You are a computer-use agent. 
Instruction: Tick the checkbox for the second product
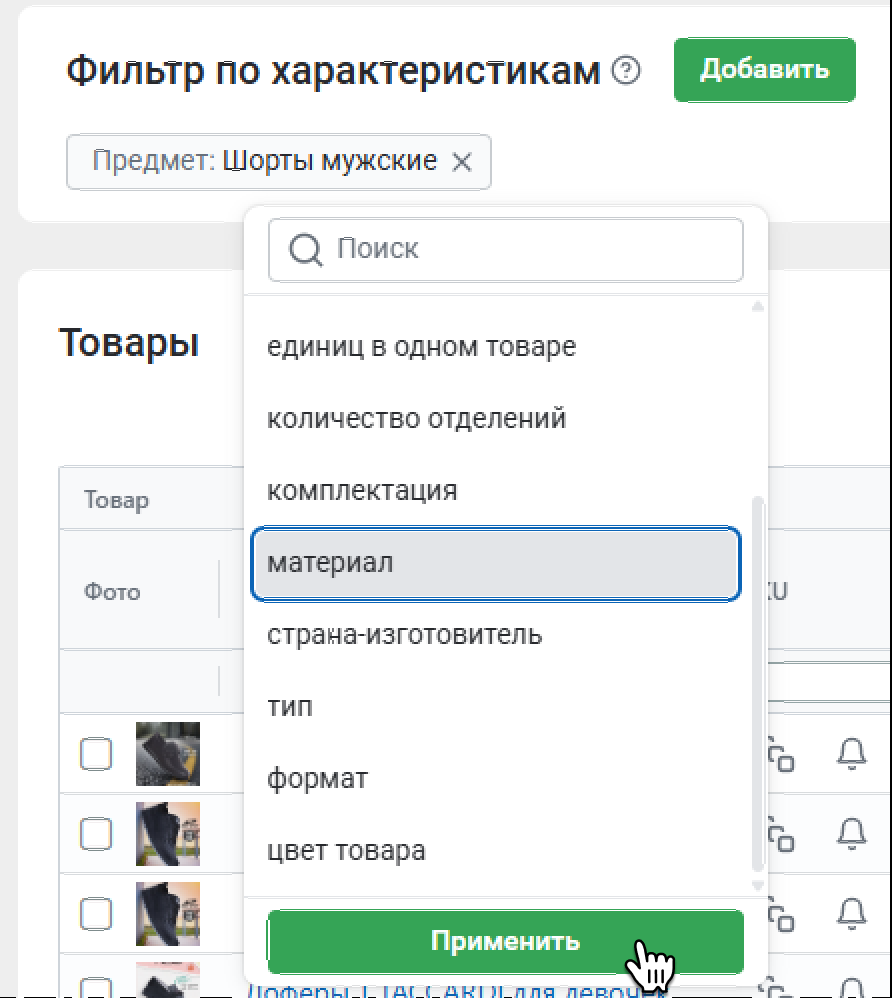[96, 833]
